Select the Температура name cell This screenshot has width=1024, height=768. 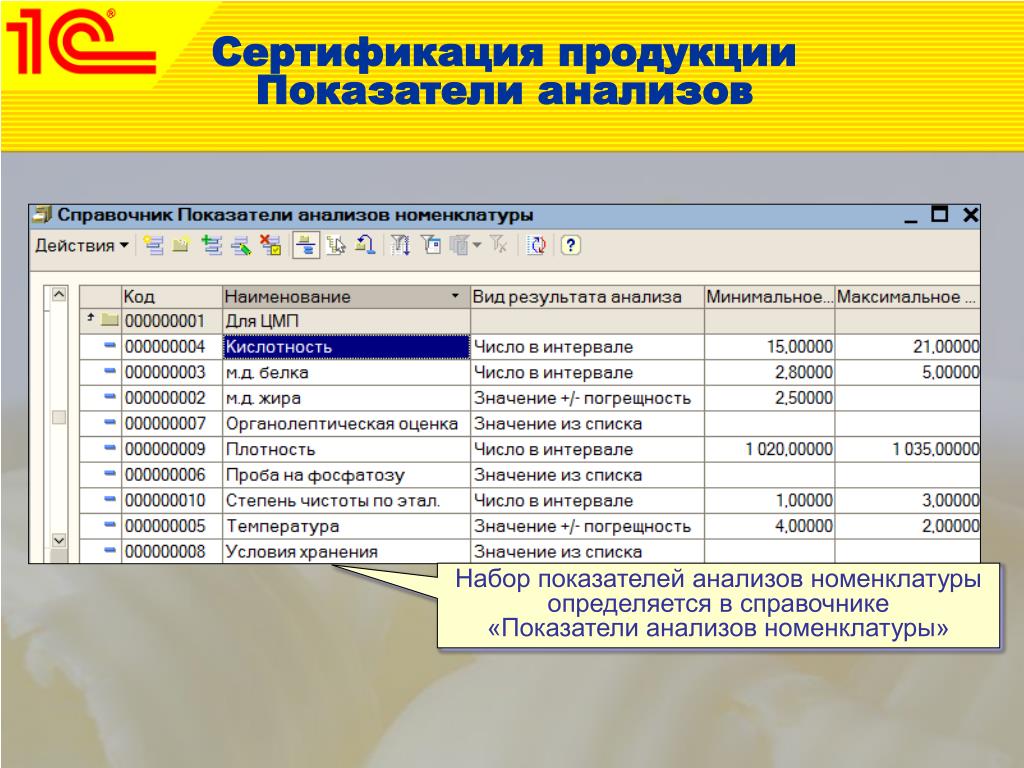pos(346,526)
